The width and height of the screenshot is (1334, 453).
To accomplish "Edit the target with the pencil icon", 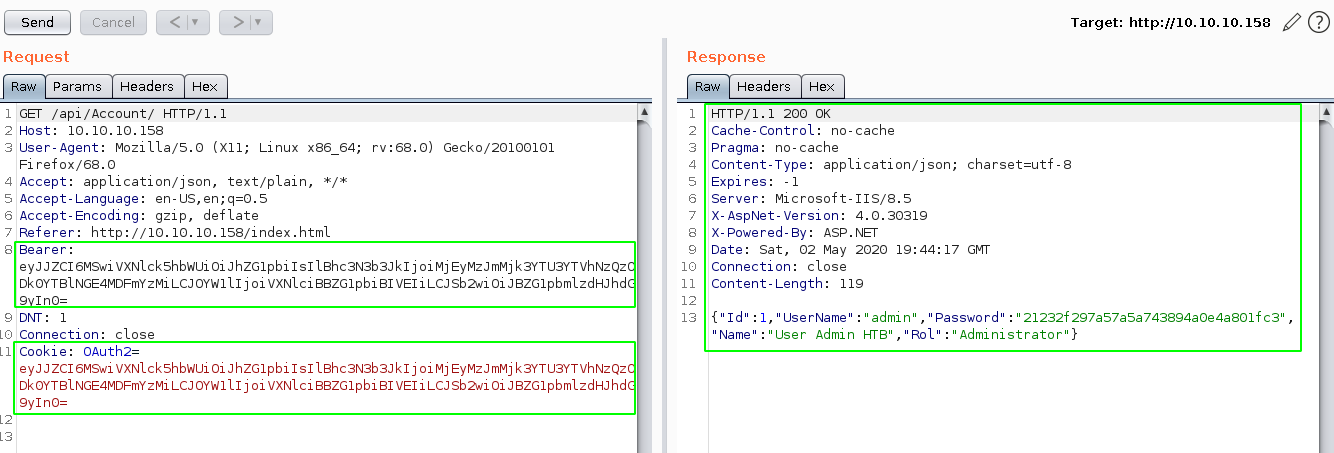I will point(1291,22).
